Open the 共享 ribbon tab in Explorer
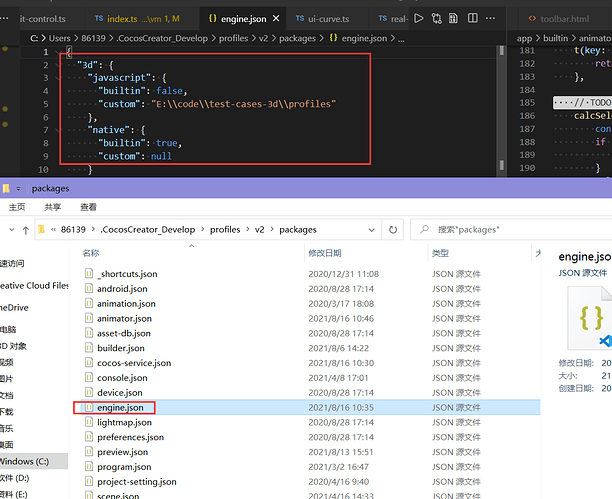The image size is (612, 499). (x=53, y=207)
